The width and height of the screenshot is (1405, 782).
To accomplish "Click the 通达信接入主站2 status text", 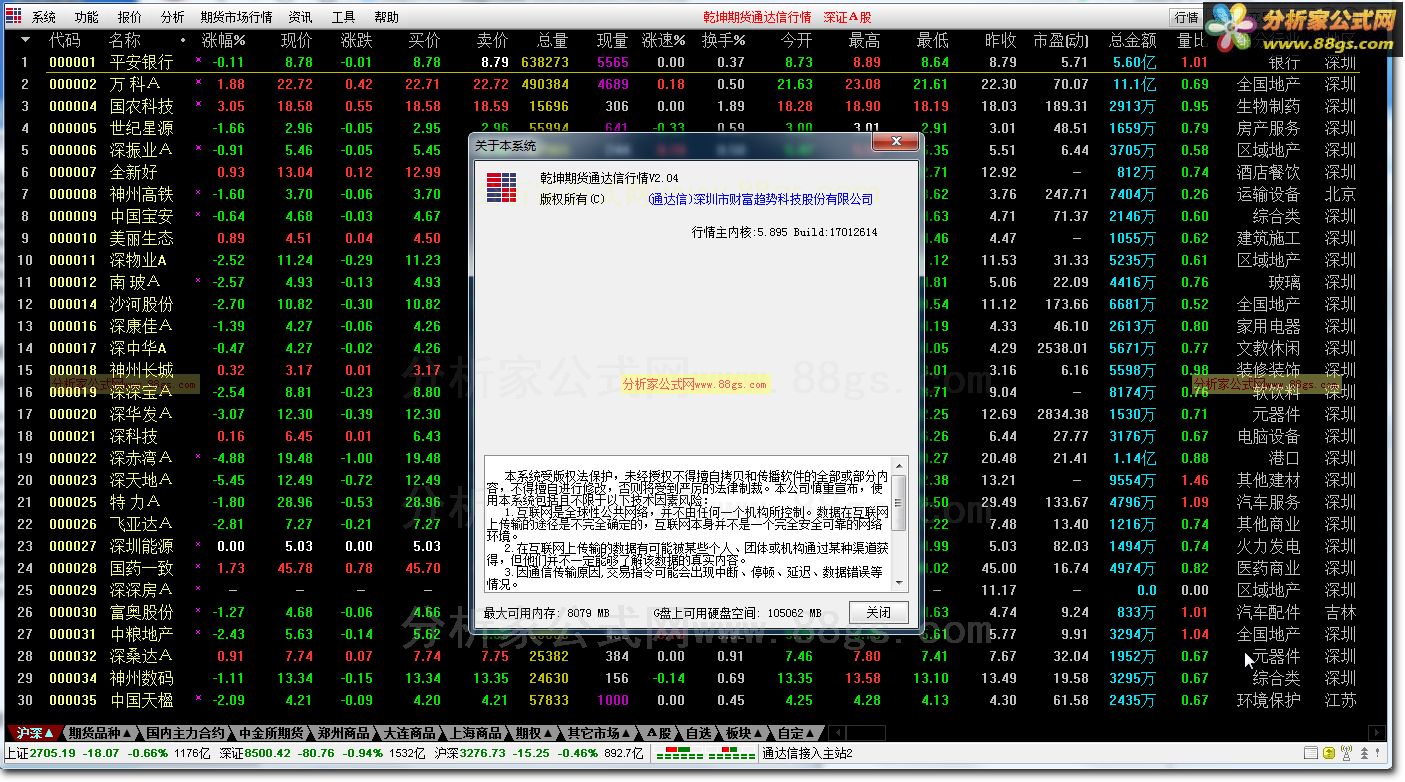I will click(807, 753).
